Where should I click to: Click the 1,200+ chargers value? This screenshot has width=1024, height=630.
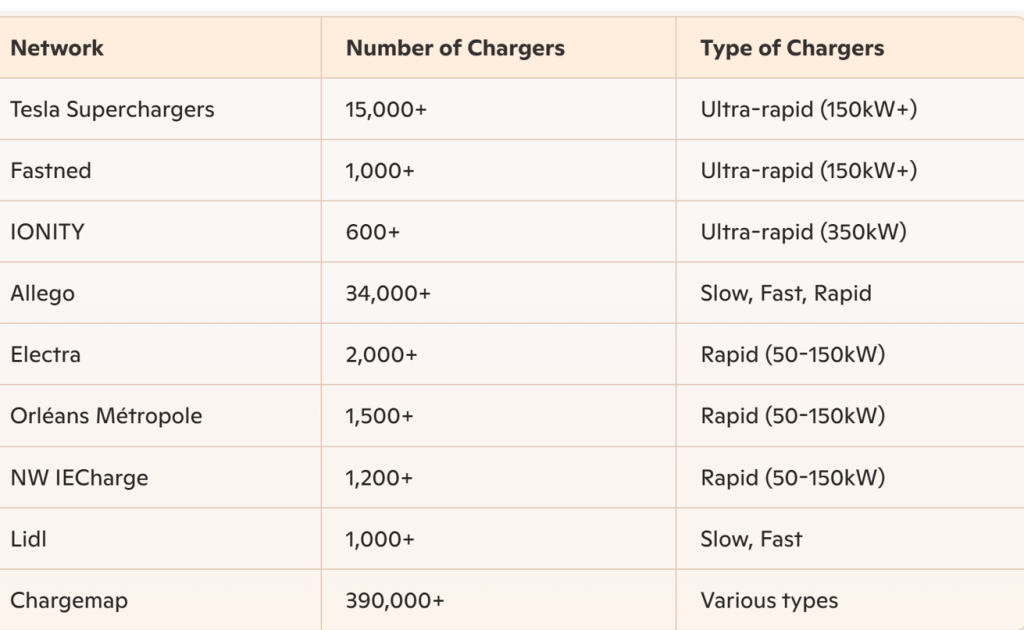[379, 478]
